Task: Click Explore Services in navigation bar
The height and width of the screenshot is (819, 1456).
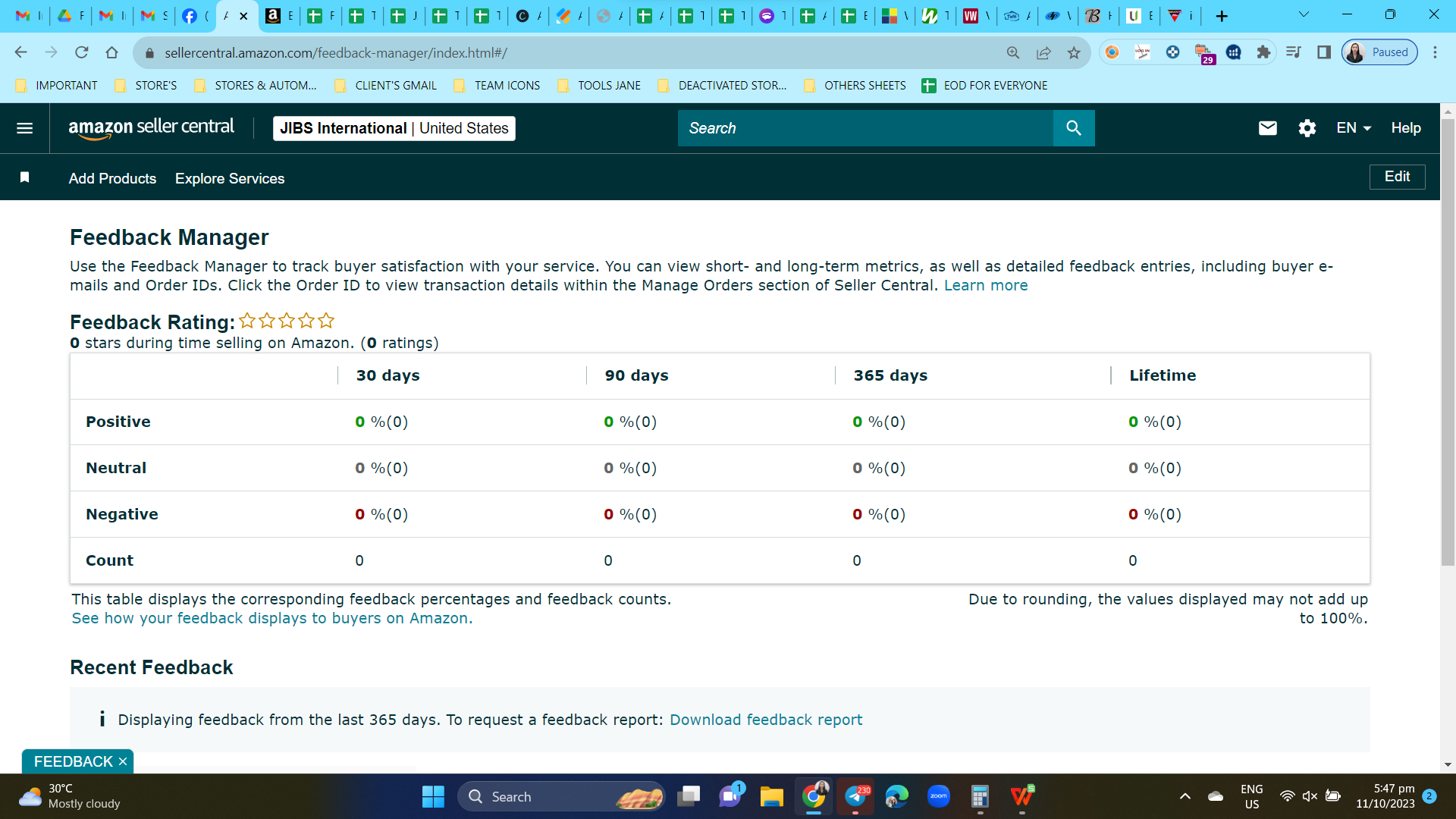Action: pos(230,178)
